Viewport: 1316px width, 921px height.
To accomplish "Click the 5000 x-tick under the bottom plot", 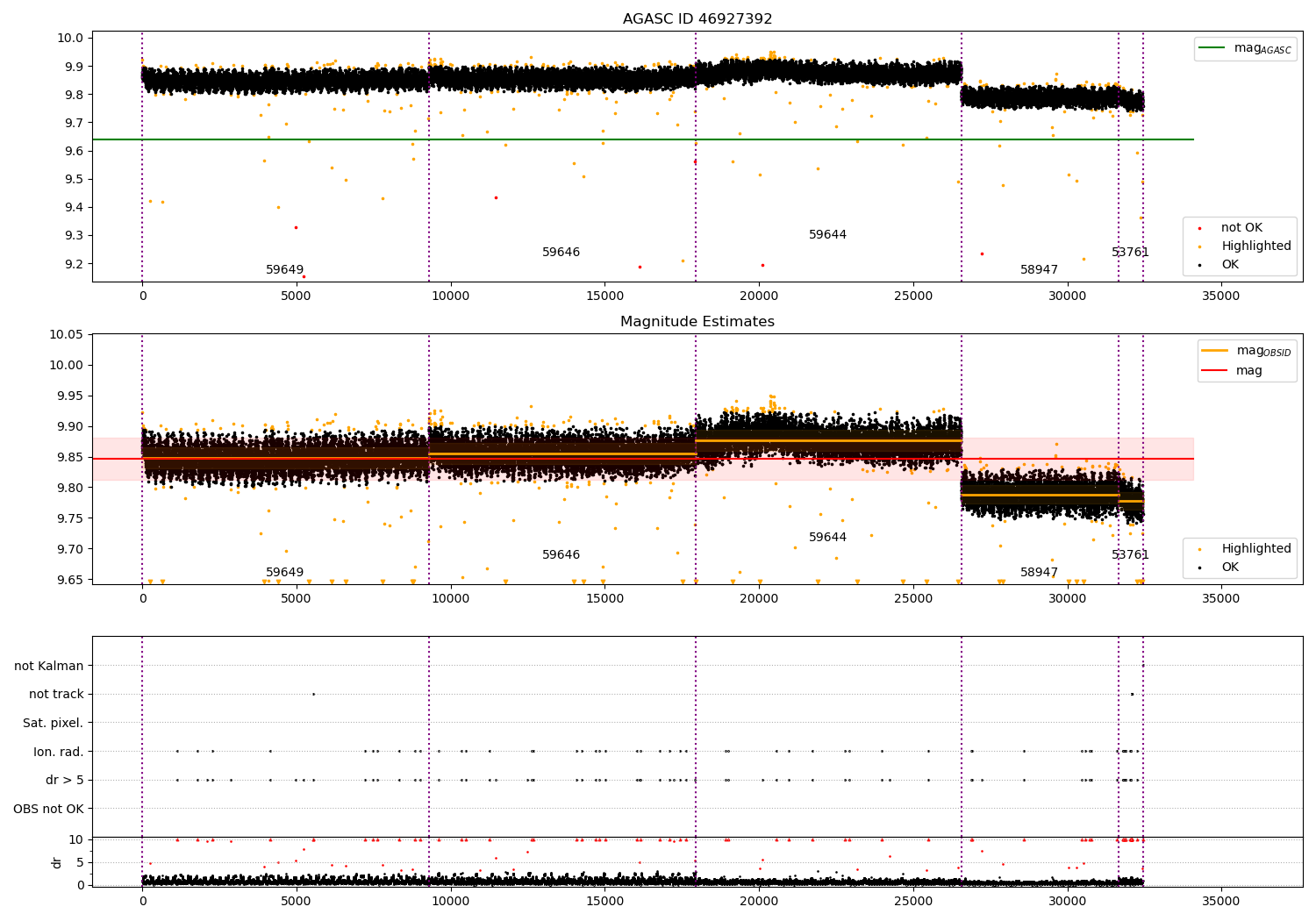I will (x=296, y=902).
